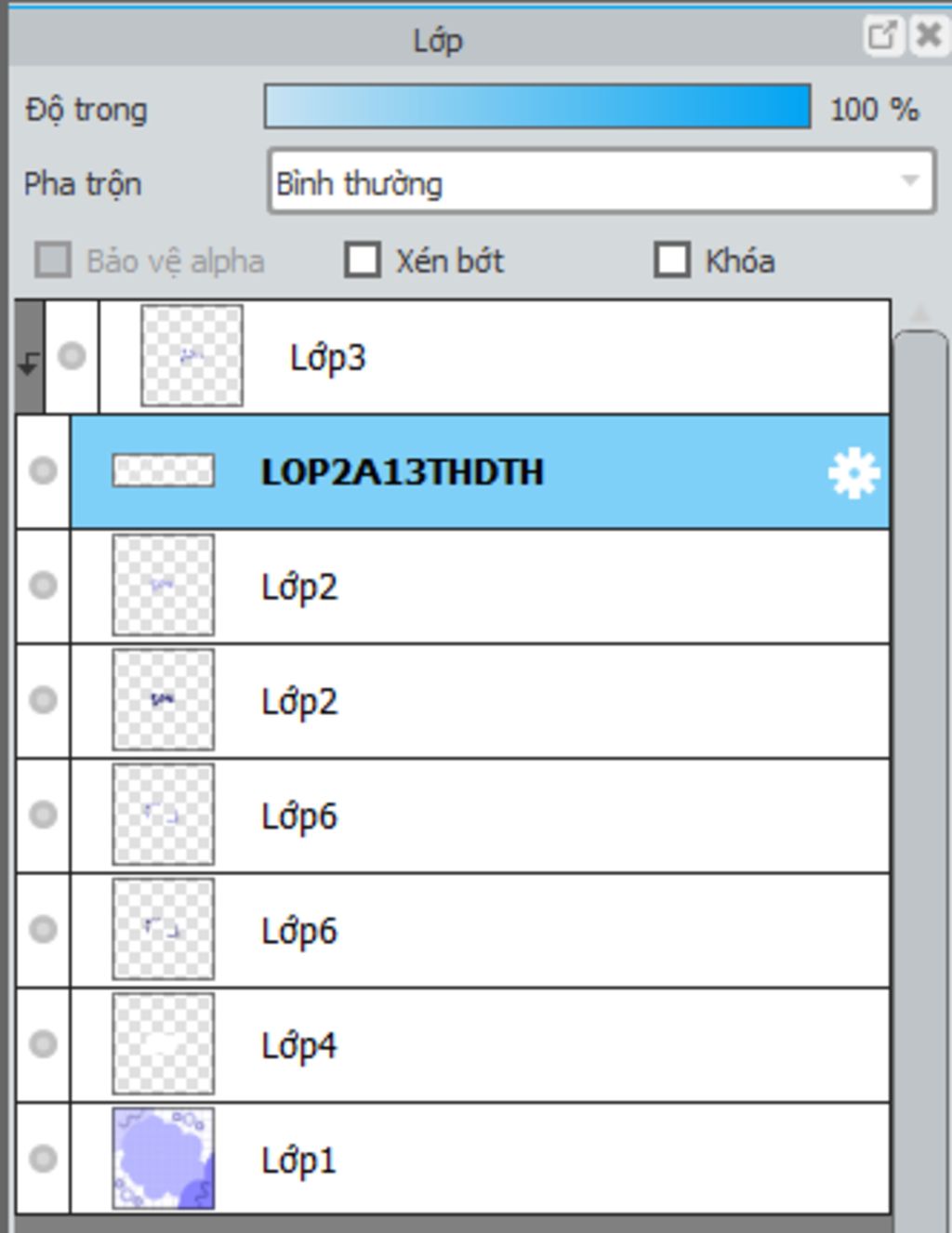Enable the Xén bớt checkbox
The height and width of the screenshot is (1233, 952).
[x=363, y=260]
